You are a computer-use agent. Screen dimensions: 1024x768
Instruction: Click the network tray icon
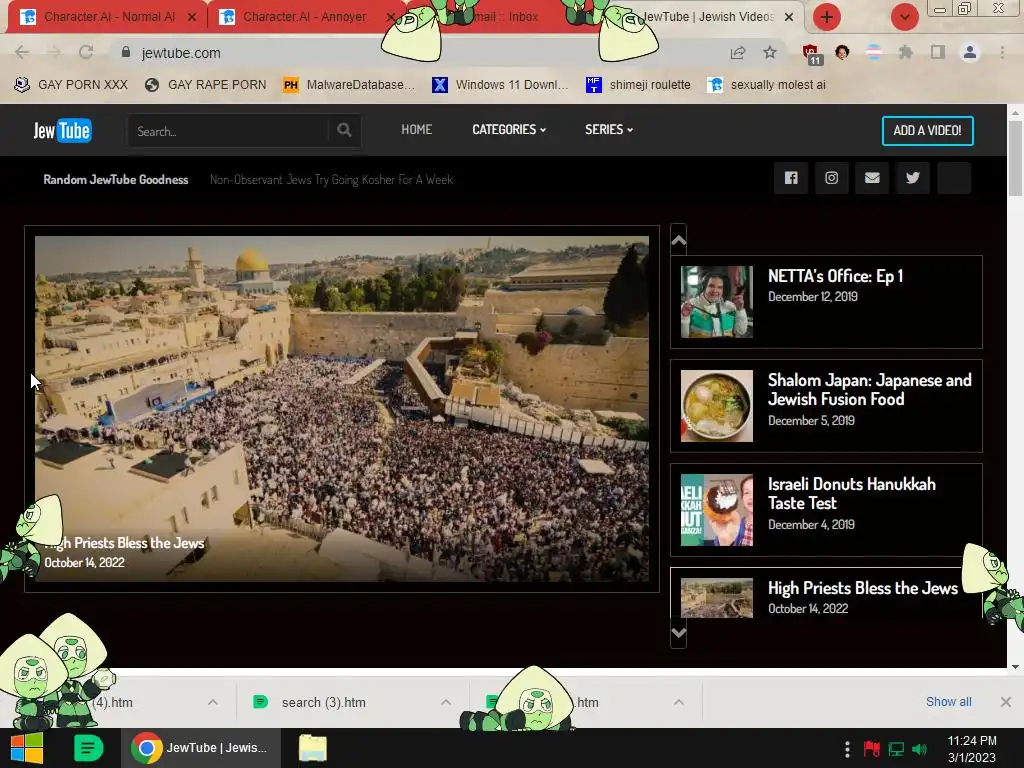tap(896, 749)
